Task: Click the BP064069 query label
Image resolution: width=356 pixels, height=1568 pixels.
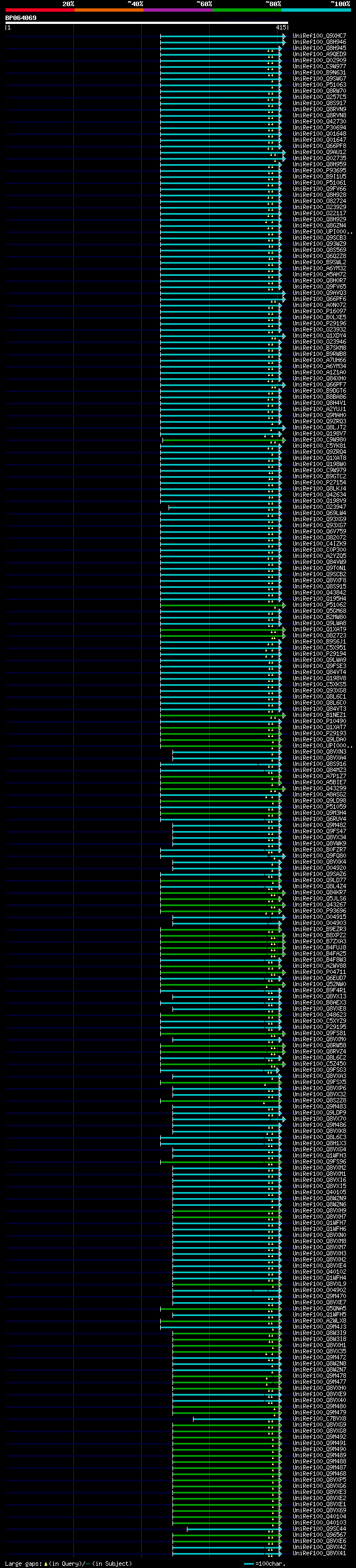Action: pos(21,18)
